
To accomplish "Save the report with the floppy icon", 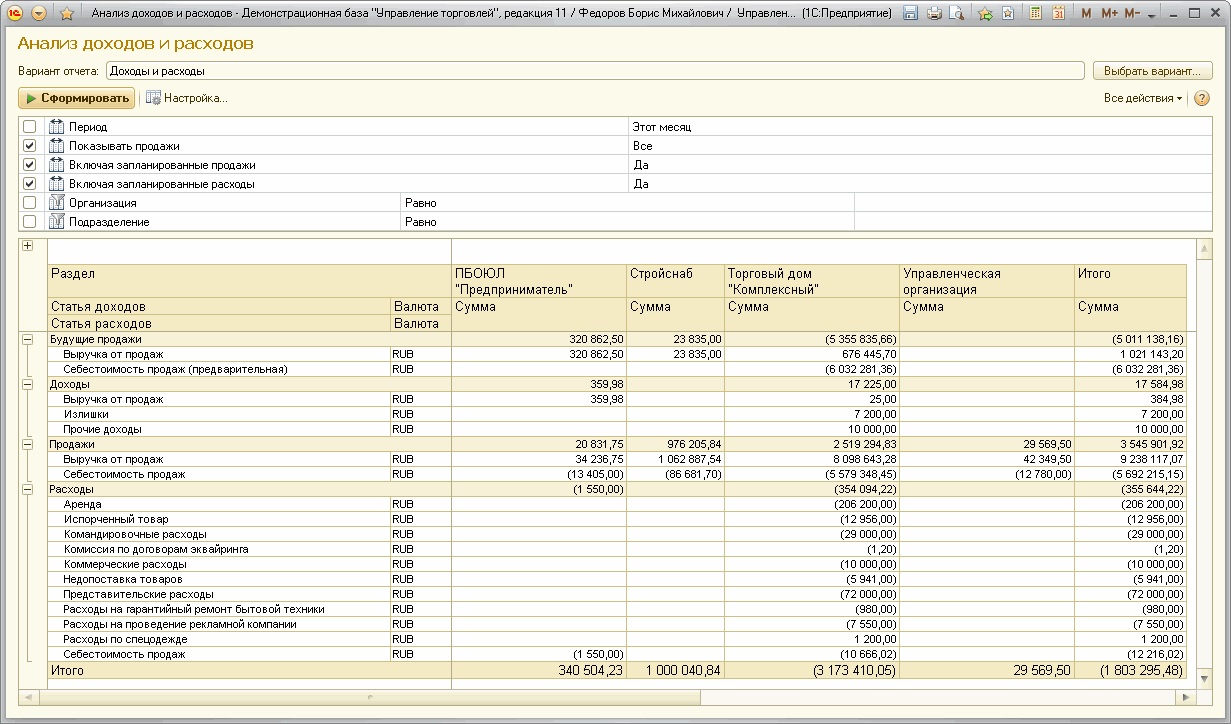I will [910, 14].
